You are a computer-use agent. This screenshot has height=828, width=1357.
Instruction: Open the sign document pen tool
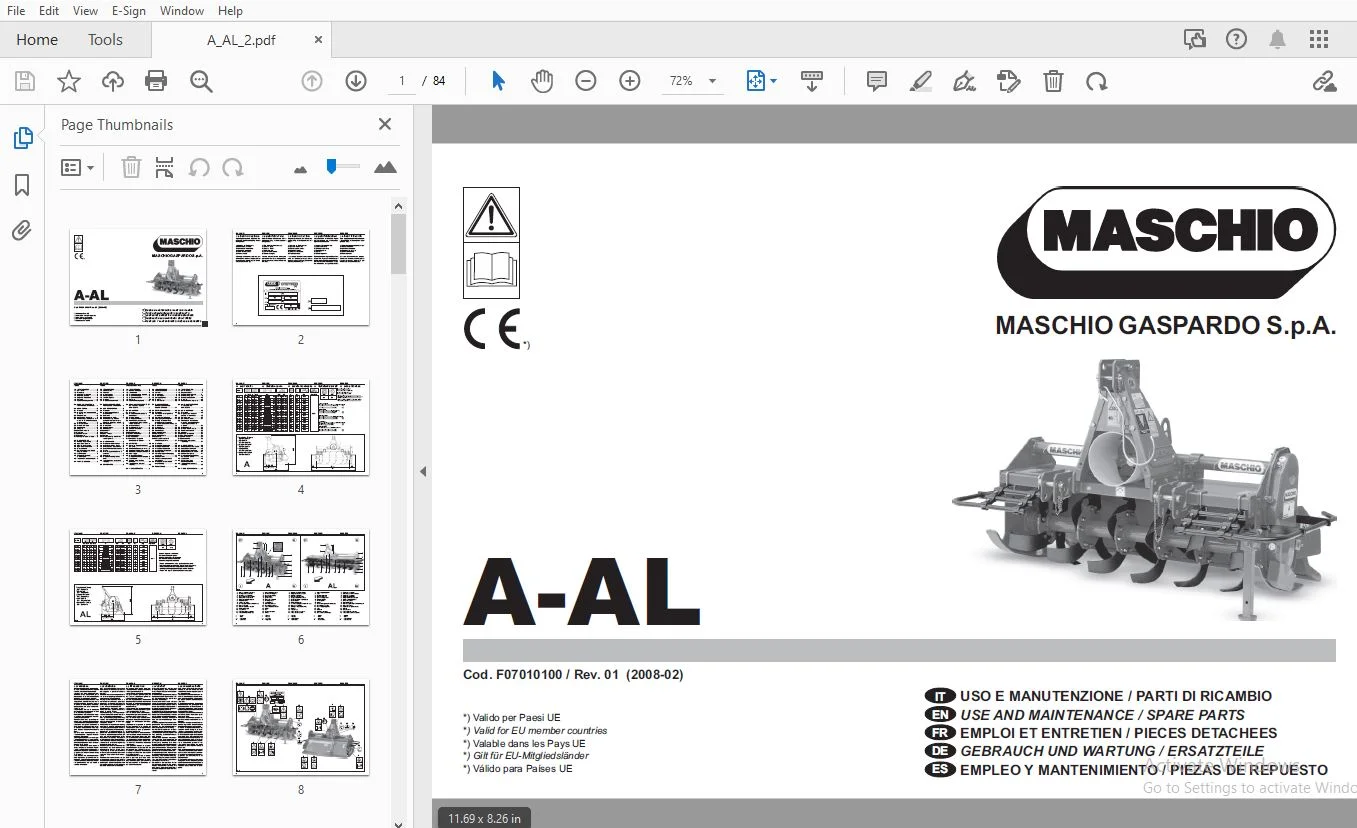965,82
